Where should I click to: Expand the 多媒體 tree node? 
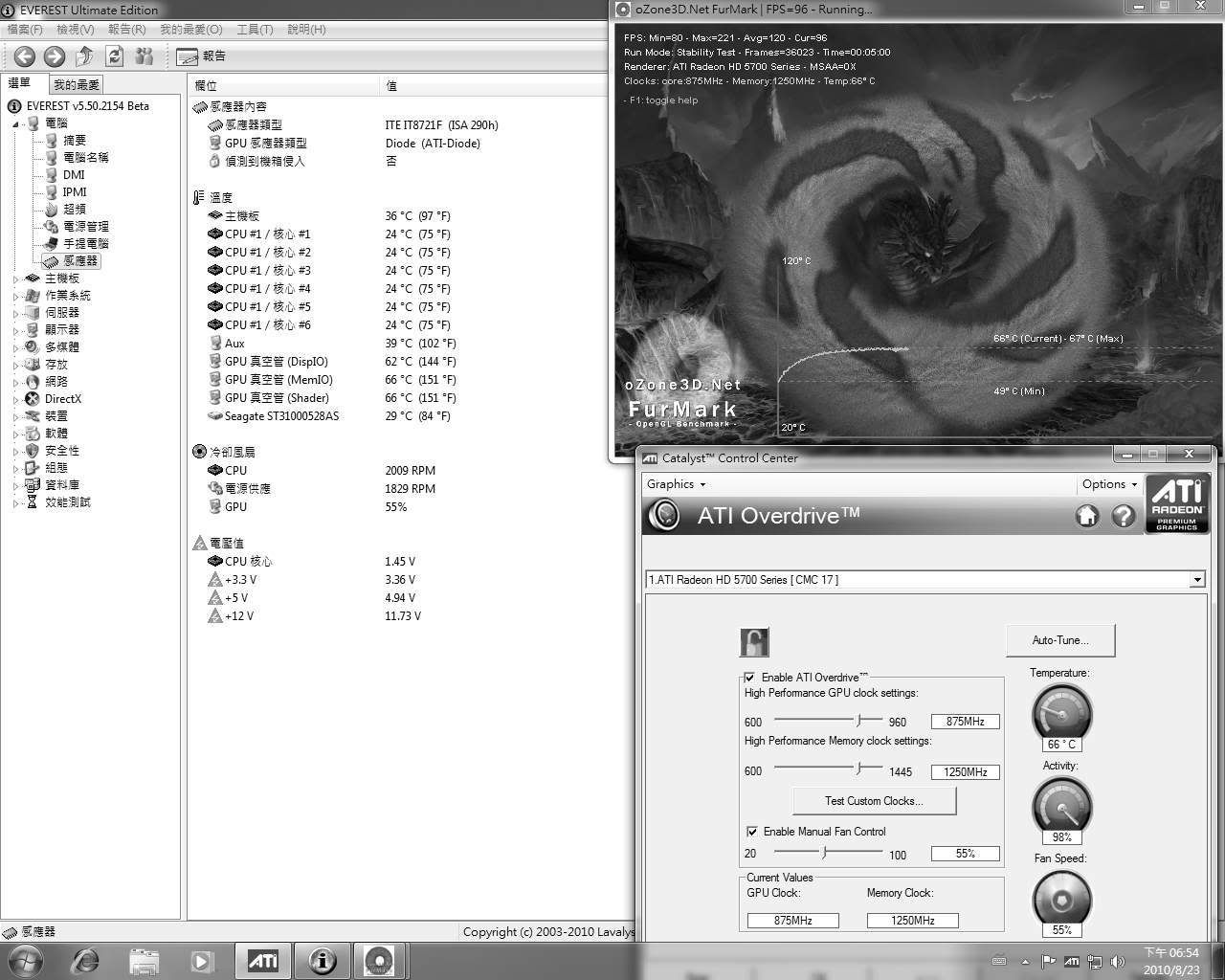16,347
